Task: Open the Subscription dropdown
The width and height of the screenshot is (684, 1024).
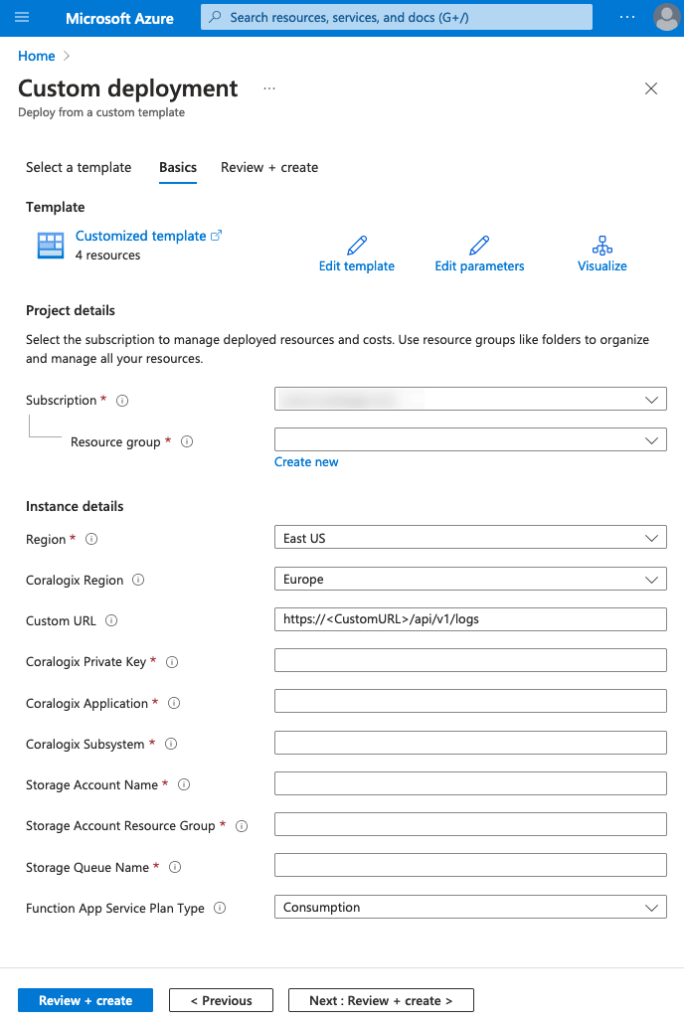Action: (x=470, y=399)
